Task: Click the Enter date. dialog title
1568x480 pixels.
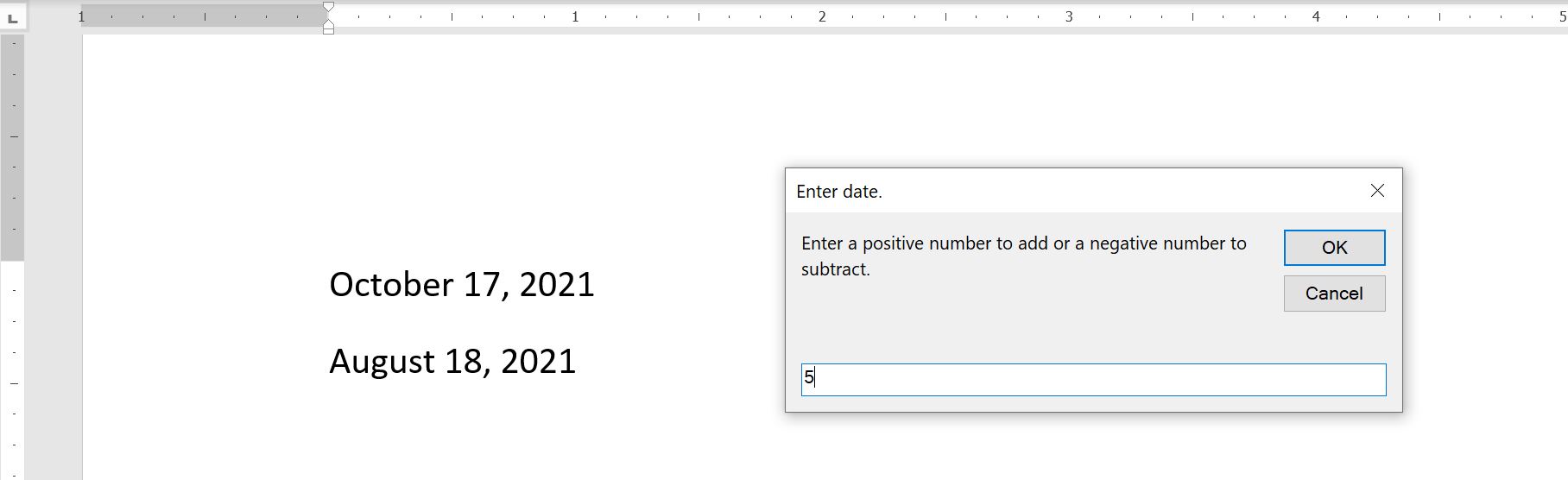Action: (x=839, y=192)
